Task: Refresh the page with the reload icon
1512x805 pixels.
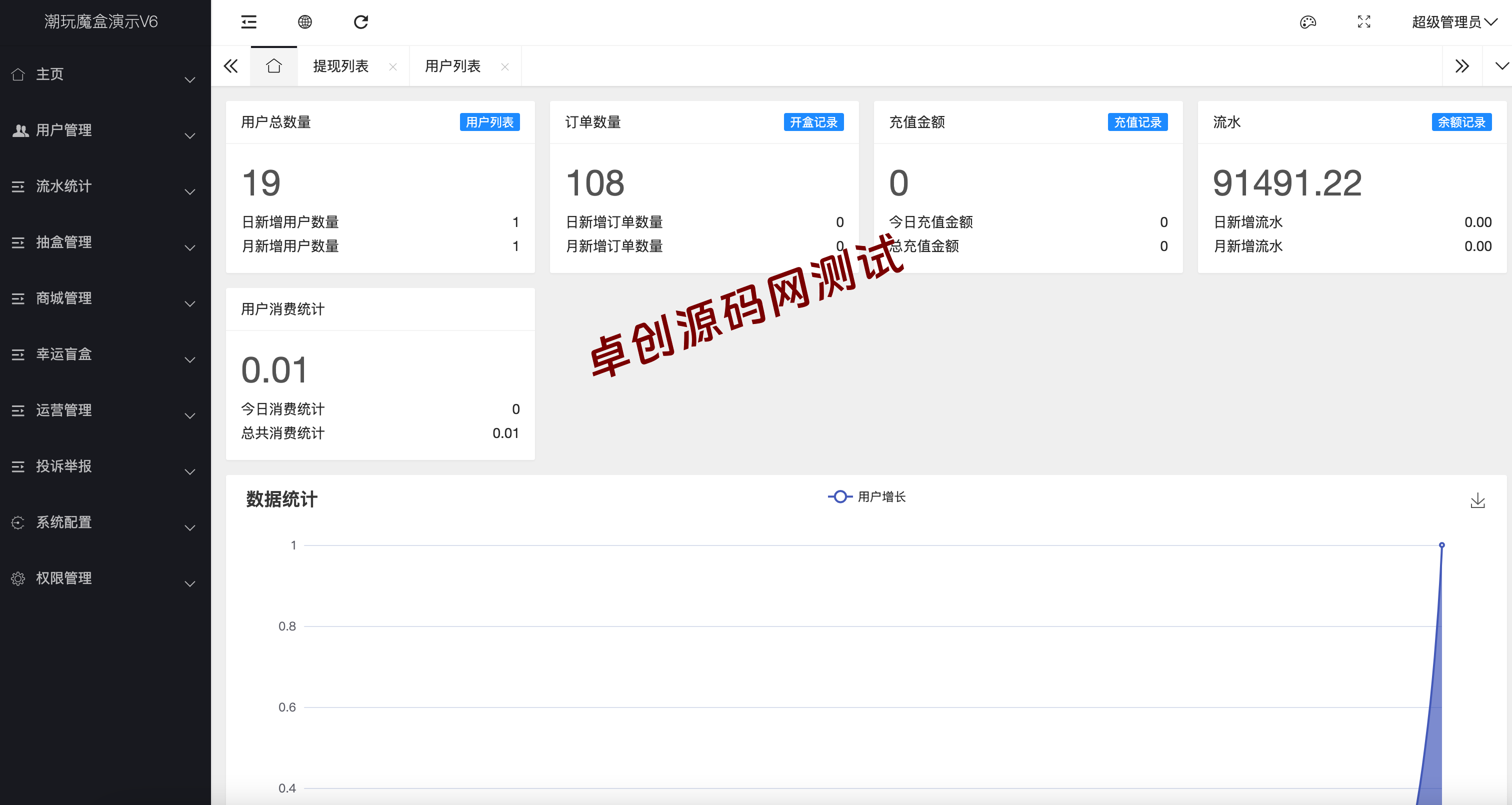Action: (360, 22)
